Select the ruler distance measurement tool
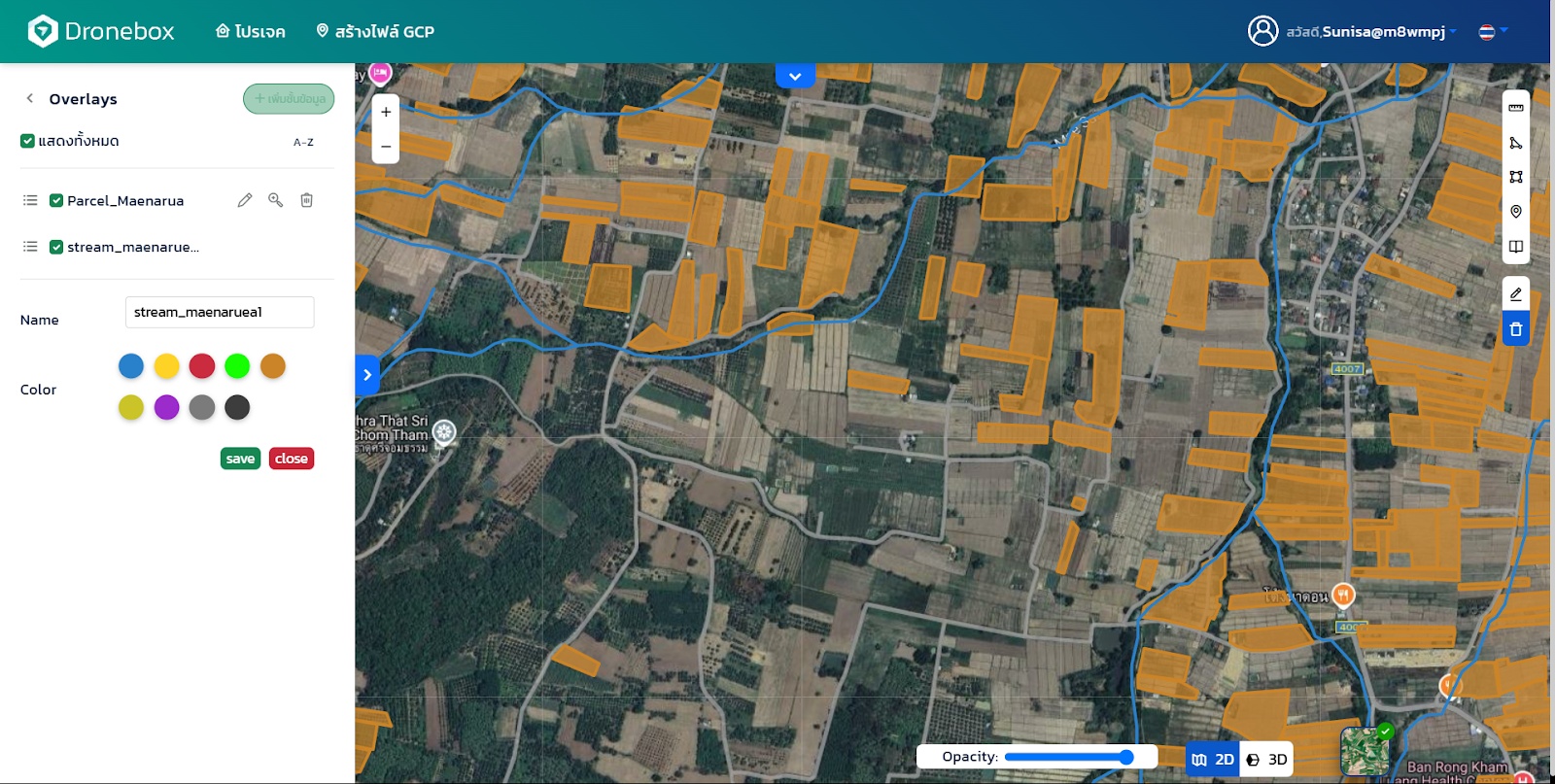1555x784 pixels. point(1516,108)
